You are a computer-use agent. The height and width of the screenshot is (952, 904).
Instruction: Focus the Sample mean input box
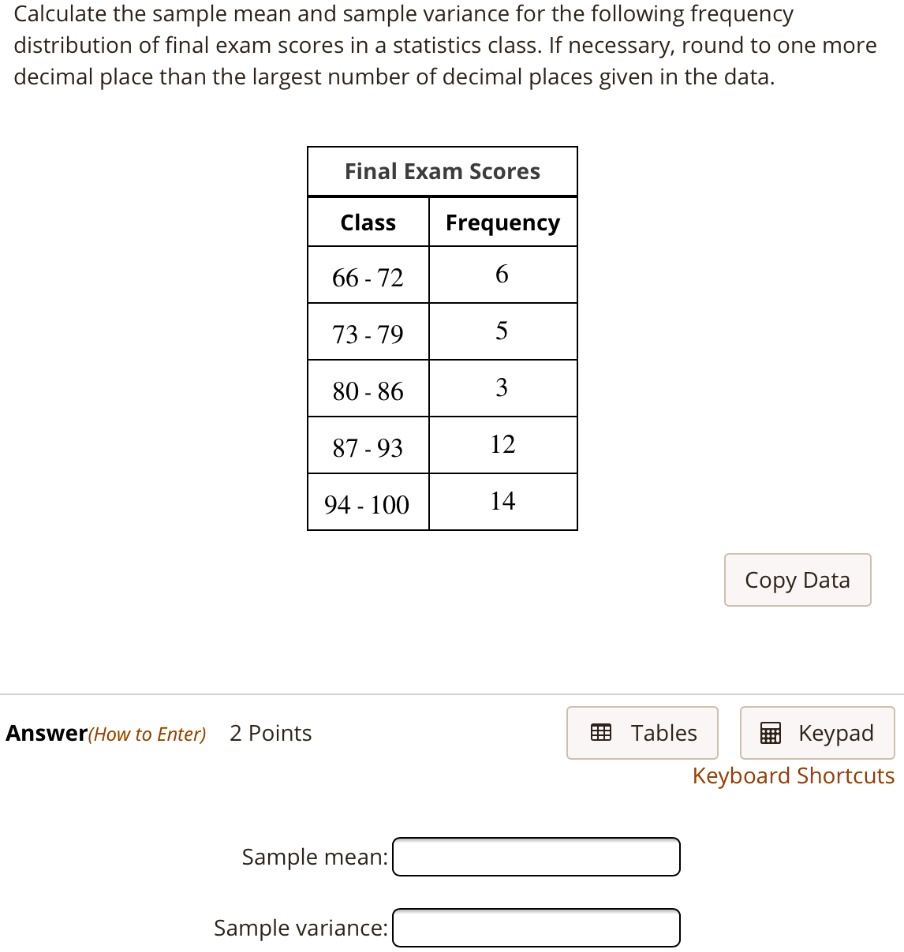pos(536,857)
